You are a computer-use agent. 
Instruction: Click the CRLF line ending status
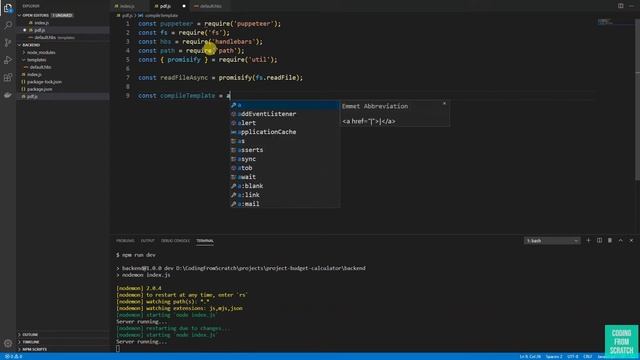tap(588, 357)
